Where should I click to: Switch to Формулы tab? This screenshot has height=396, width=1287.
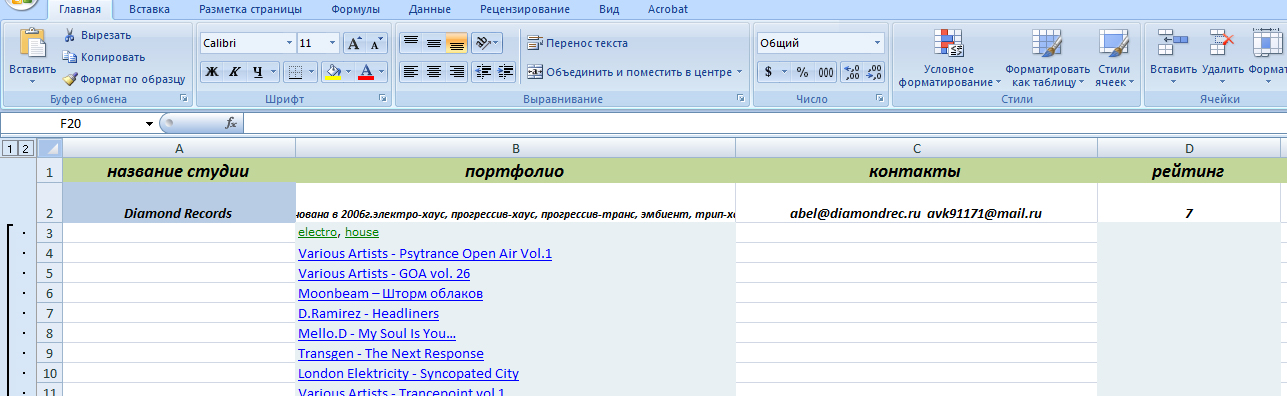355,9
